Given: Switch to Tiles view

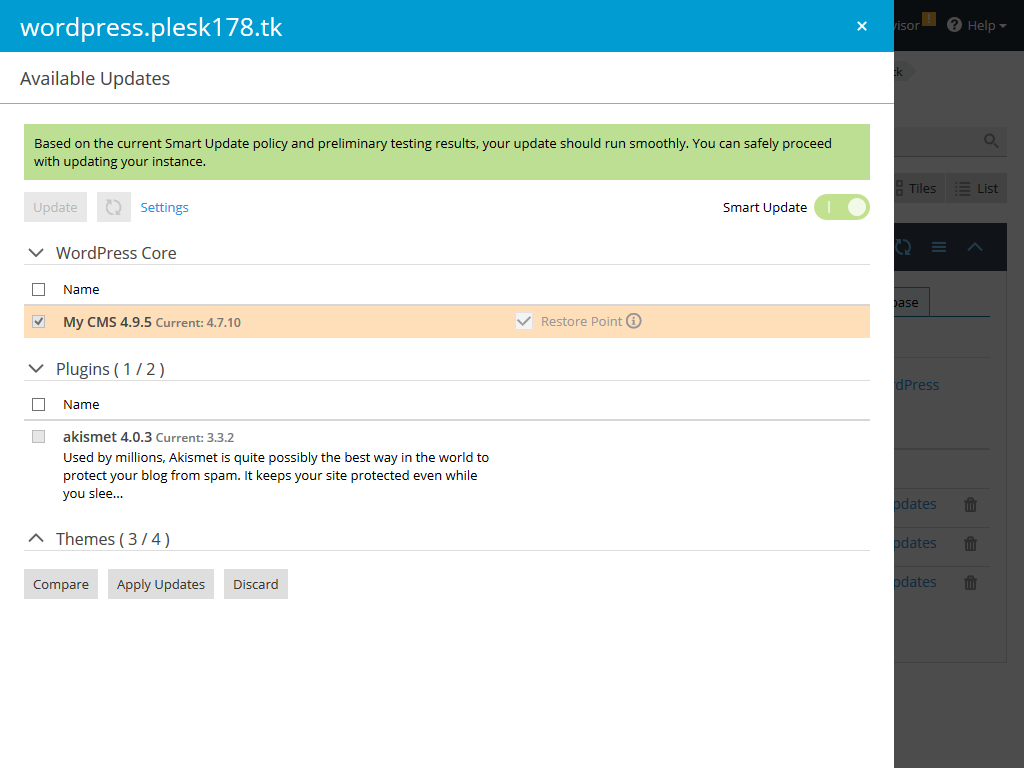Looking at the screenshot, I should tap(916, 188).
